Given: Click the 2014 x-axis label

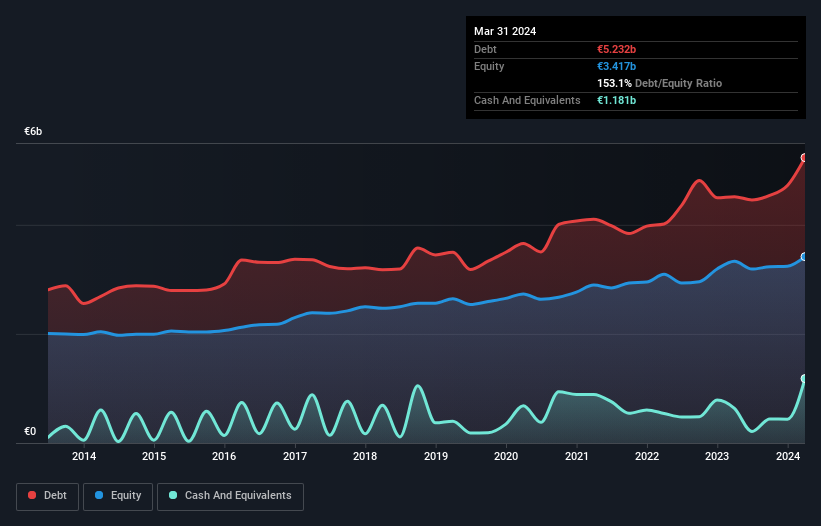Looking at the screenshot, I should (x=84, y=456).
